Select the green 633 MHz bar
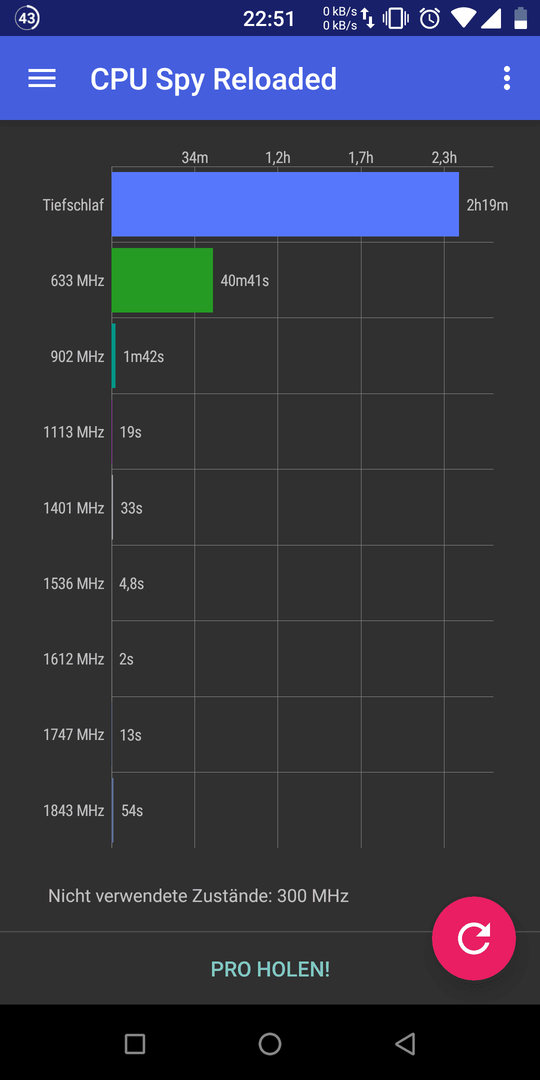Image resolution: width=540 pixels, height=1080 pixels. pyautogui.click(x=163, y=280)
